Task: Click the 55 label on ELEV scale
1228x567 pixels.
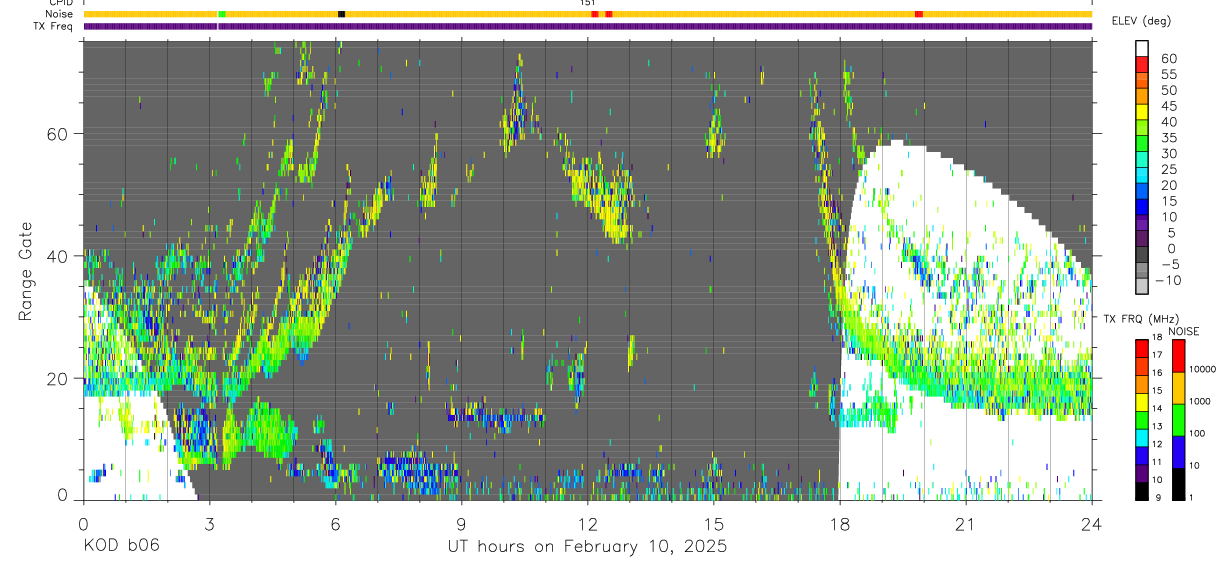Action: click(x=1169, y=74)
